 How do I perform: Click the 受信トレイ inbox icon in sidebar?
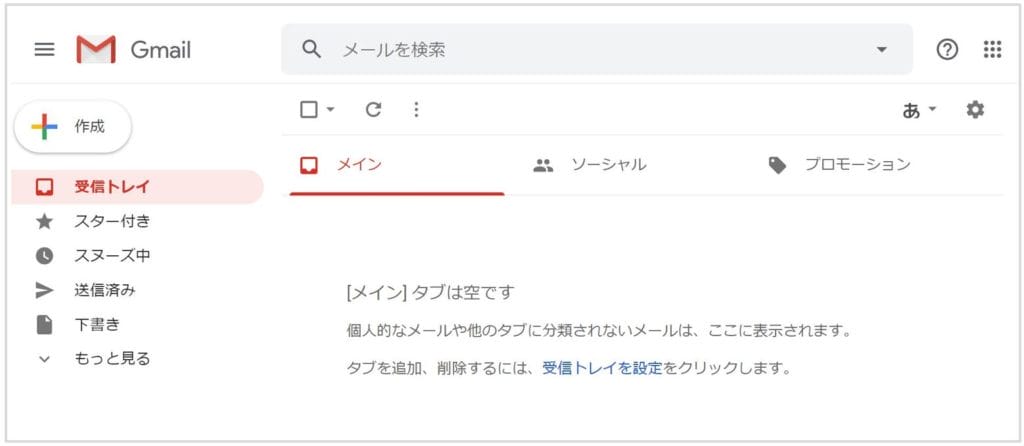44,187
